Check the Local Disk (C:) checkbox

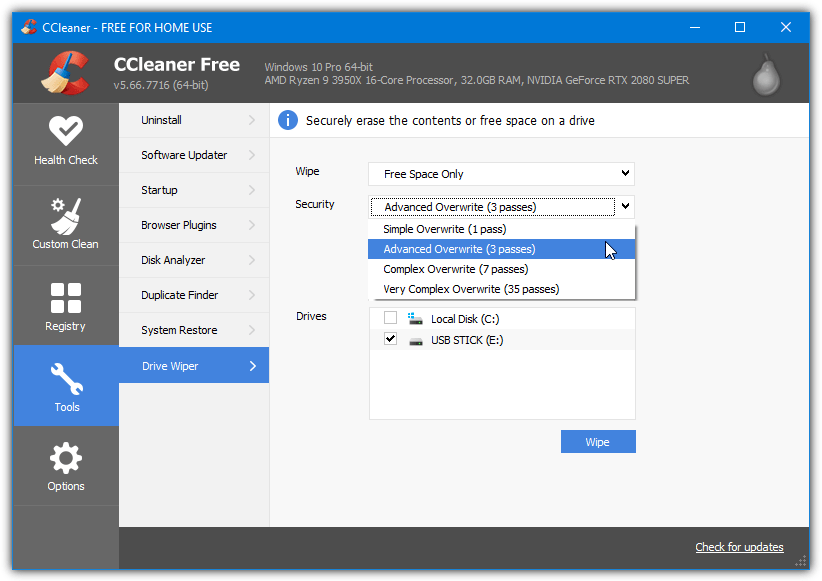(390, 318)
